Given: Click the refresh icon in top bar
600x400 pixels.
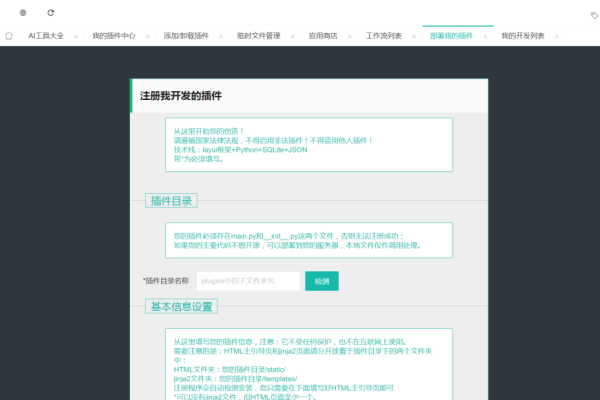Looking at the screenshot, I should 51,13.
